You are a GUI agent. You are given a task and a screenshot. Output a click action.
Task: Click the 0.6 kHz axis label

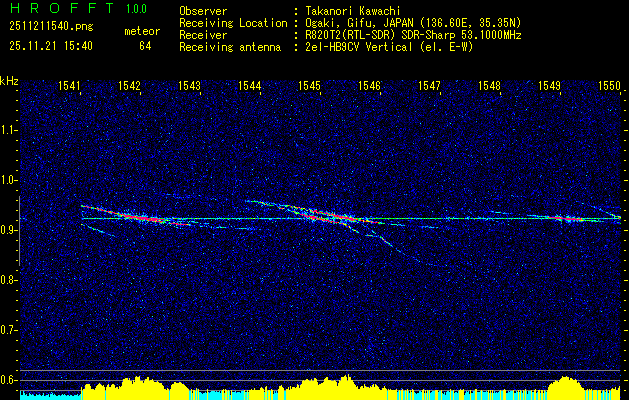(x=7, y=380)
